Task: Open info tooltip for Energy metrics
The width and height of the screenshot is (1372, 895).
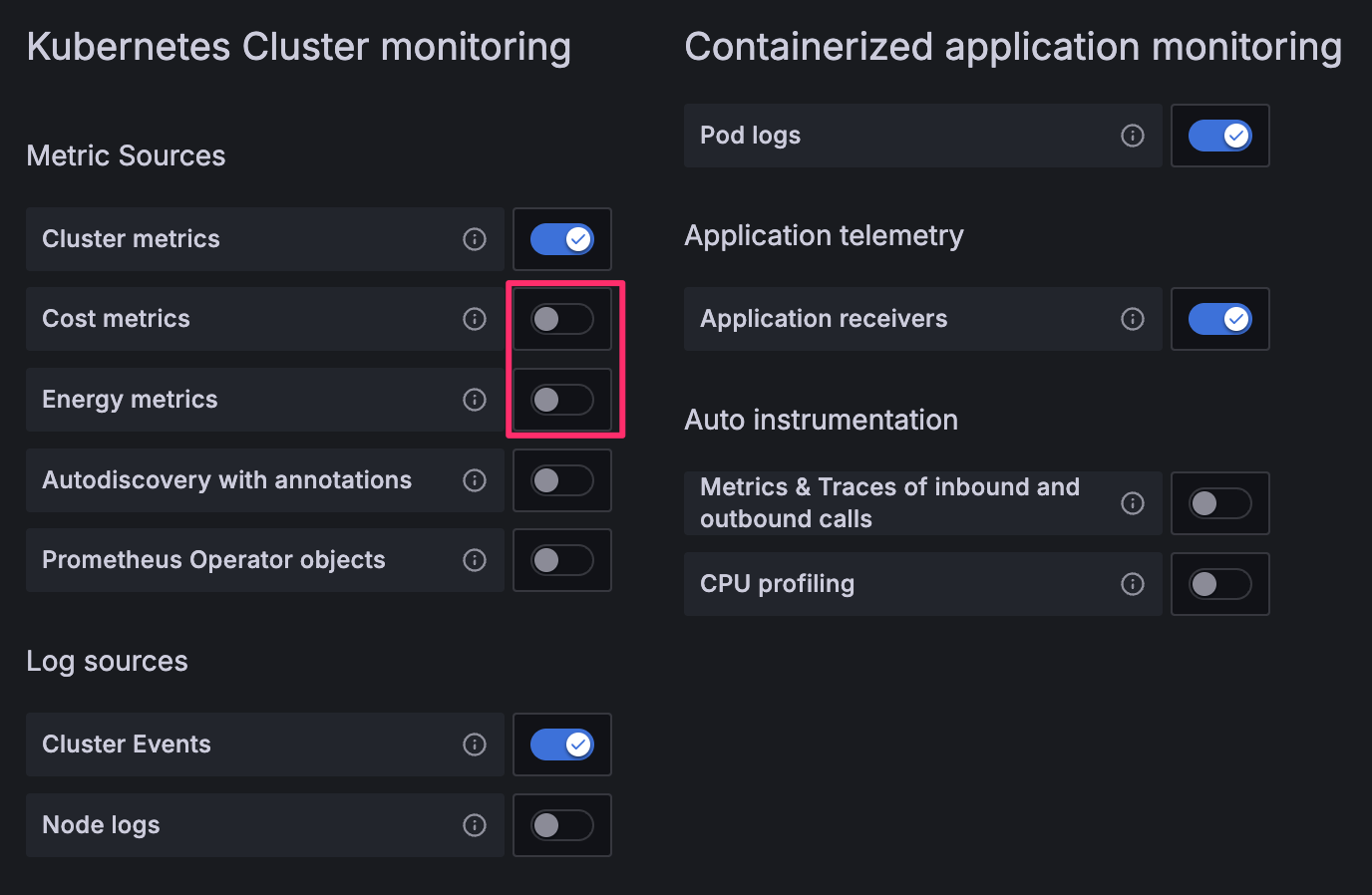Action: 475,400
